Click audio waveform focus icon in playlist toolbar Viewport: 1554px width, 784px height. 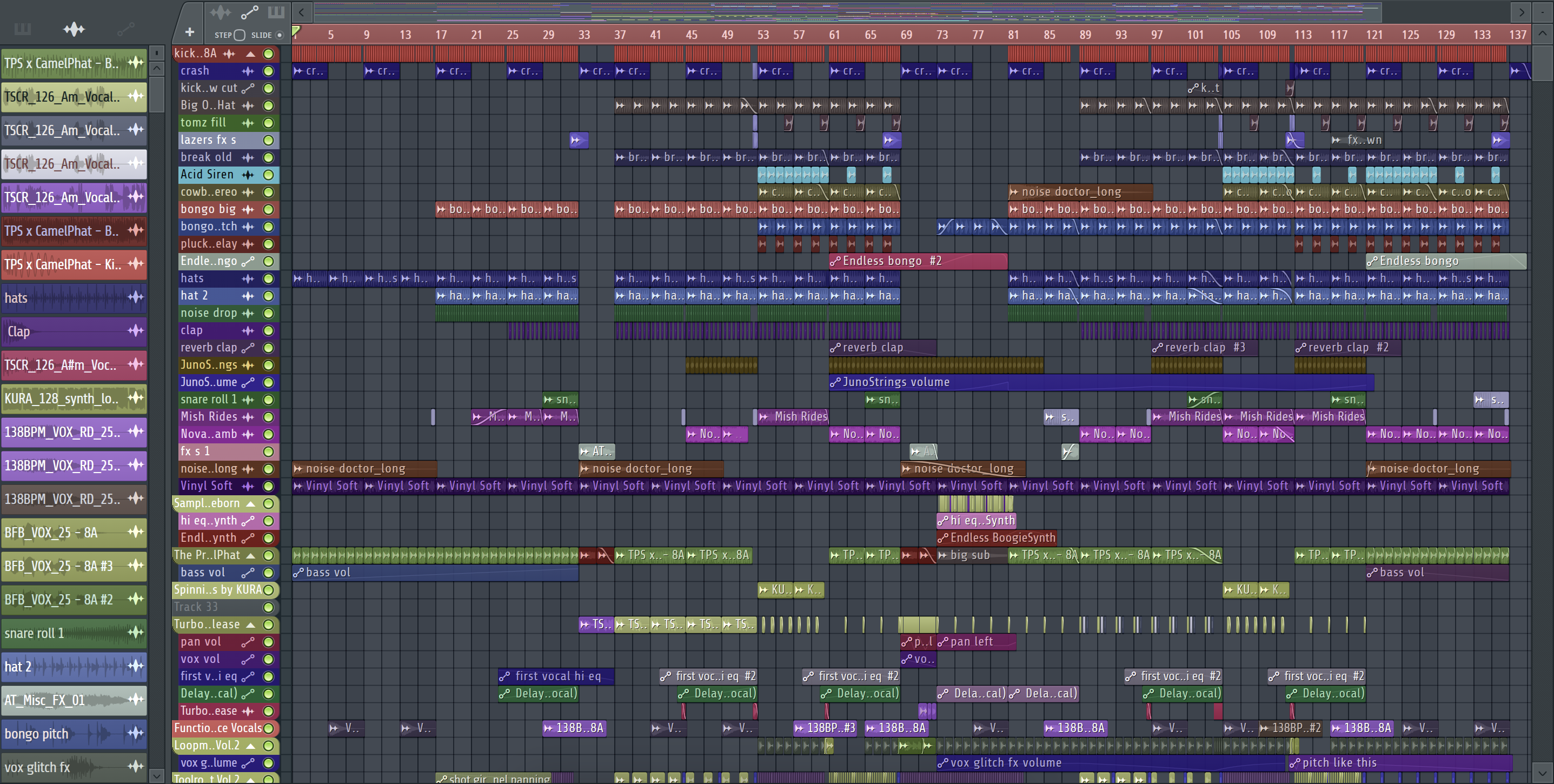coord(220,11)
